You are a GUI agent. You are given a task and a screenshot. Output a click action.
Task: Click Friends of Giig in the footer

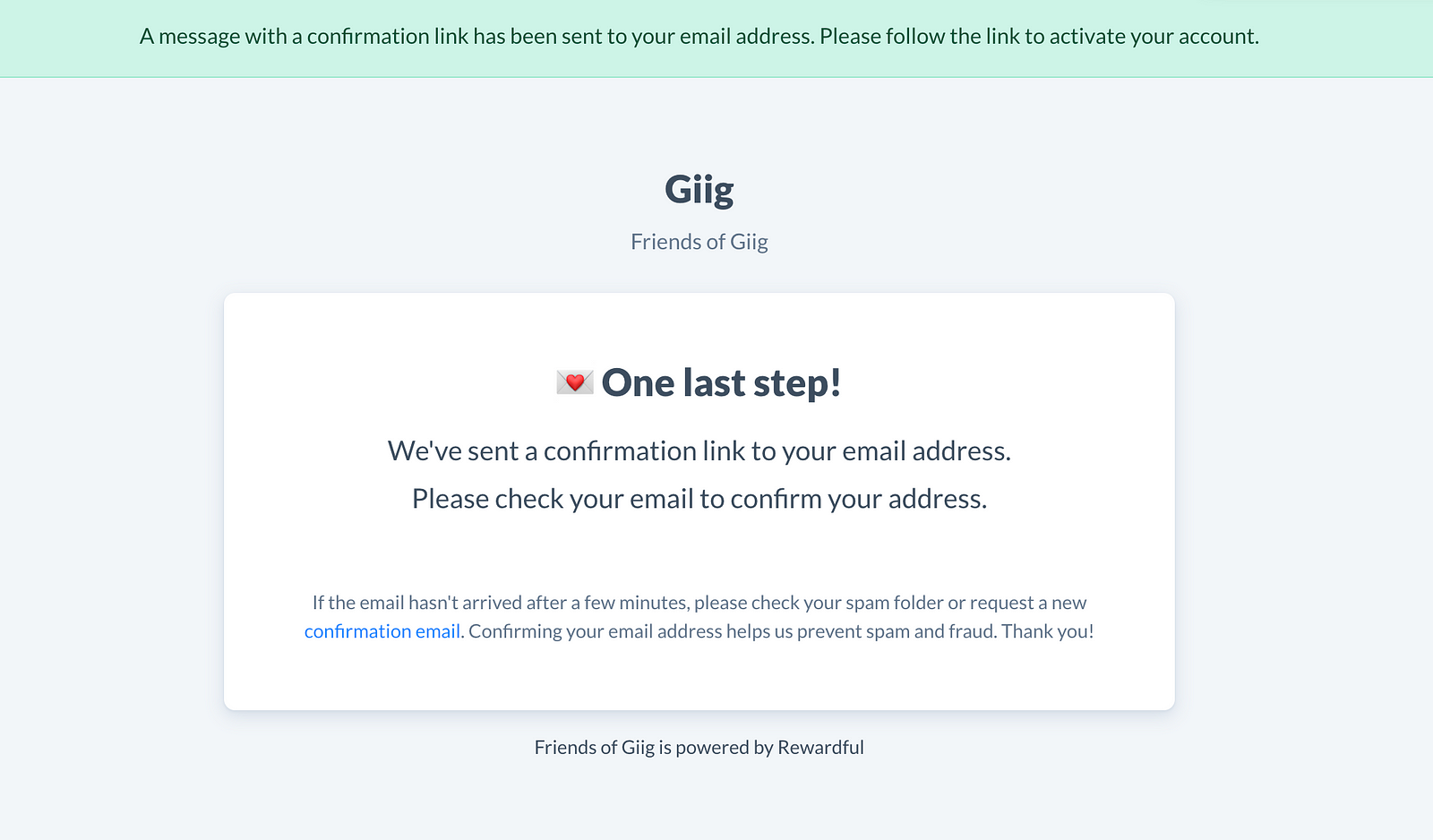[595, 748]
